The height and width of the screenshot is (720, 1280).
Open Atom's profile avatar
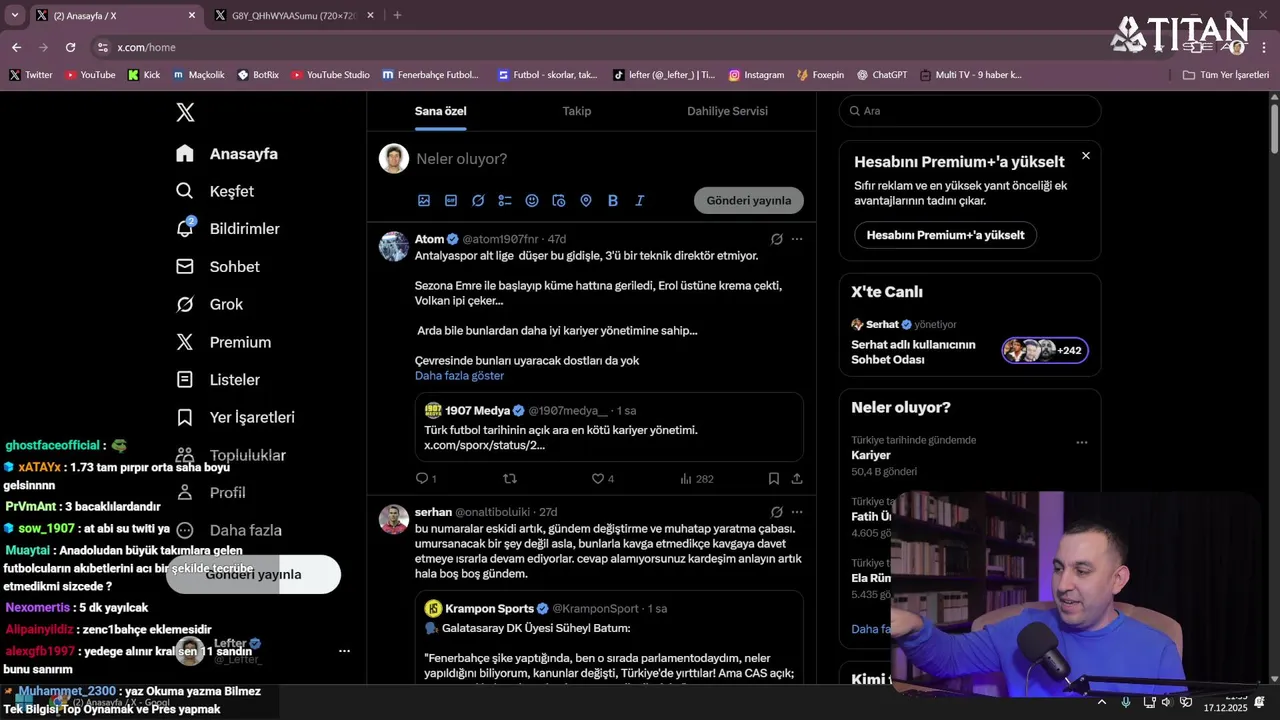[x=394, y=246]
